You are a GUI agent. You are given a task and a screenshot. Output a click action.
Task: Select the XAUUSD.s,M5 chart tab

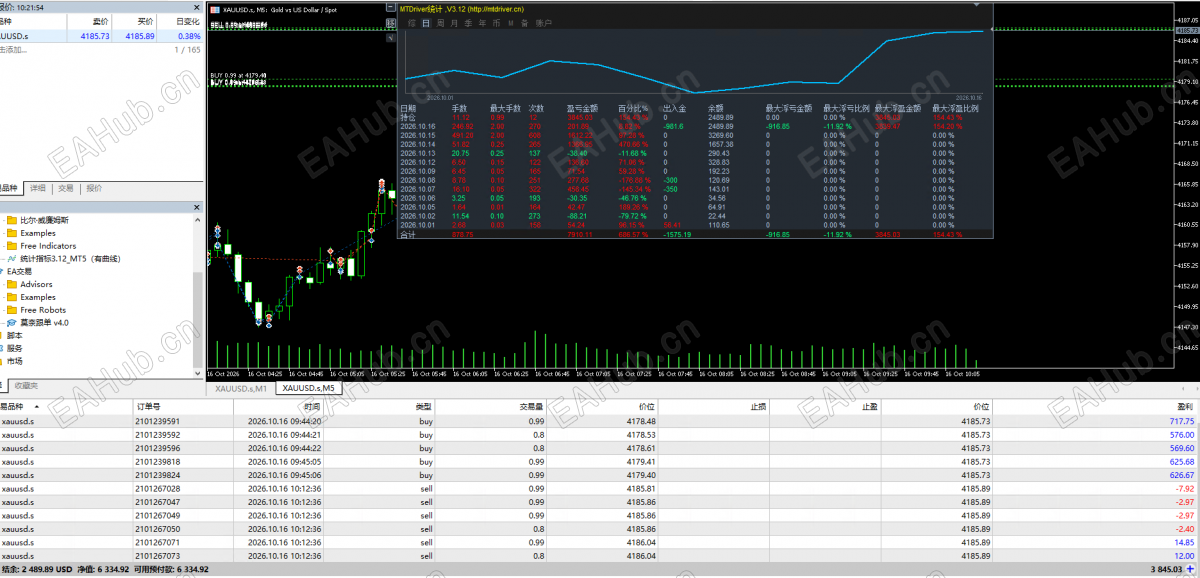pyautogui.click(x=308, y=388)
